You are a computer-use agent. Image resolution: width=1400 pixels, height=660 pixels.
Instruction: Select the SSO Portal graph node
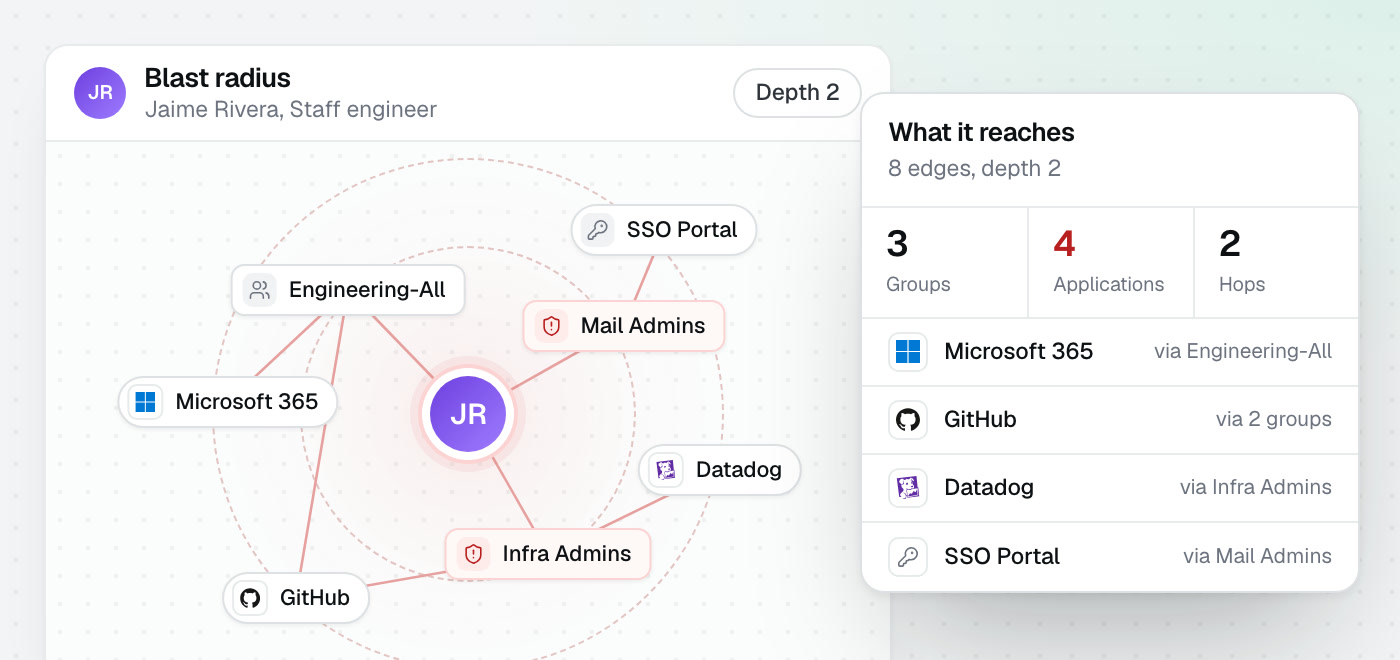tap(664, 230)
